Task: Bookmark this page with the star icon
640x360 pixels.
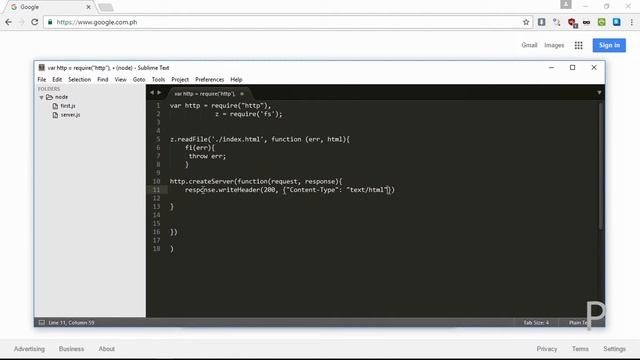Action: [x=526, y=22]
